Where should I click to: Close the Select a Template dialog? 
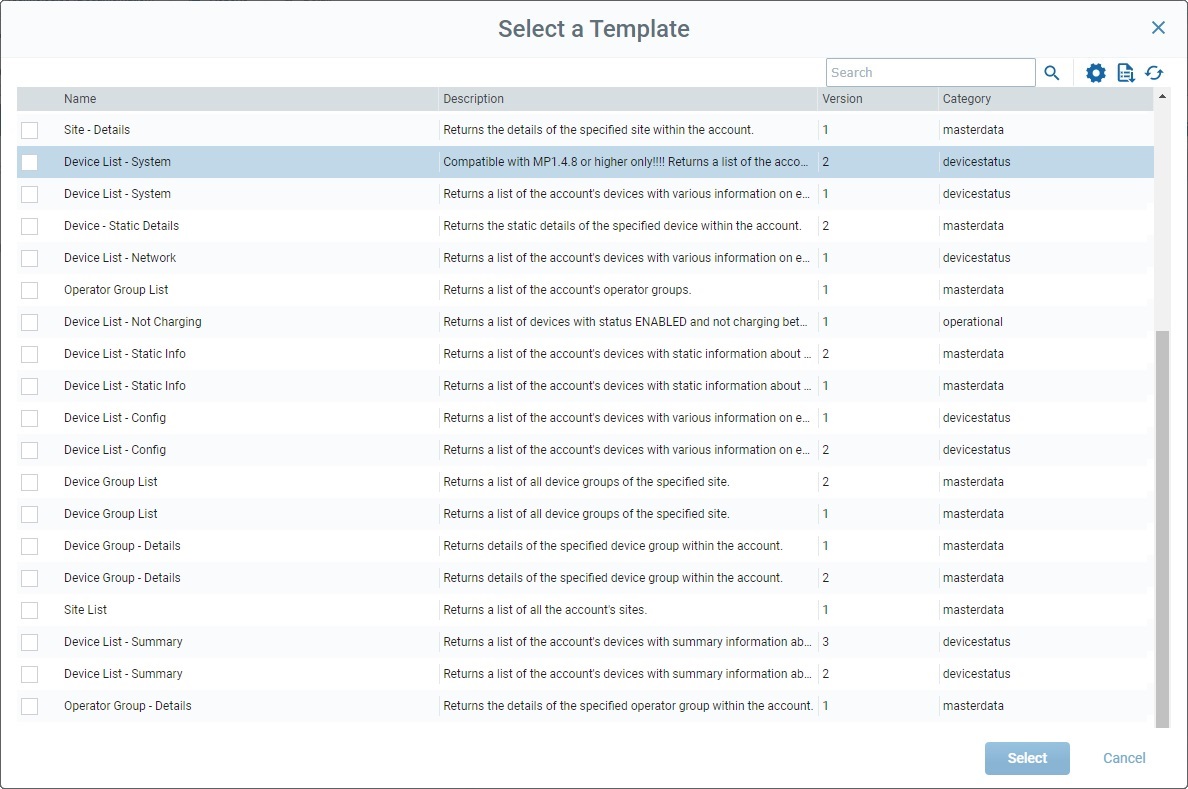pos(1158,28)
